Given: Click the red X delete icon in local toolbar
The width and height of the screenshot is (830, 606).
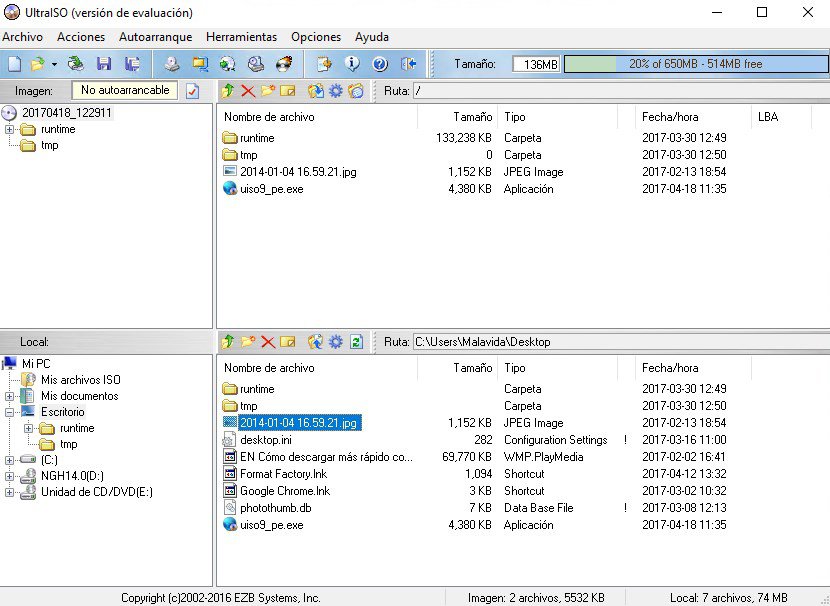Looking at the screenshot, I should (x=268, y=342).
